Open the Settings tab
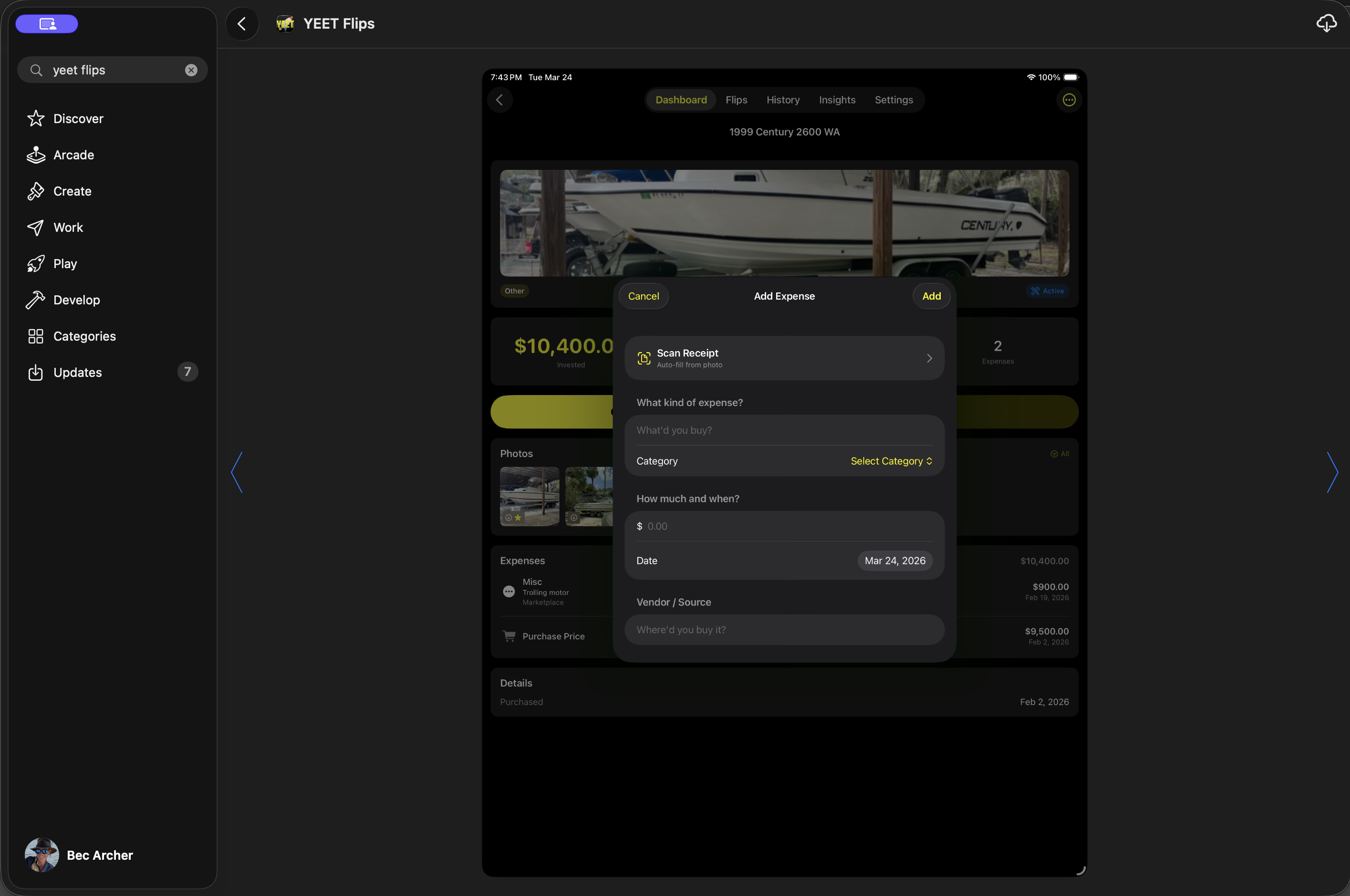Image resolution: width=1350 pixels, height=896 pixels. pyautogui.click(x=893, y=100)
